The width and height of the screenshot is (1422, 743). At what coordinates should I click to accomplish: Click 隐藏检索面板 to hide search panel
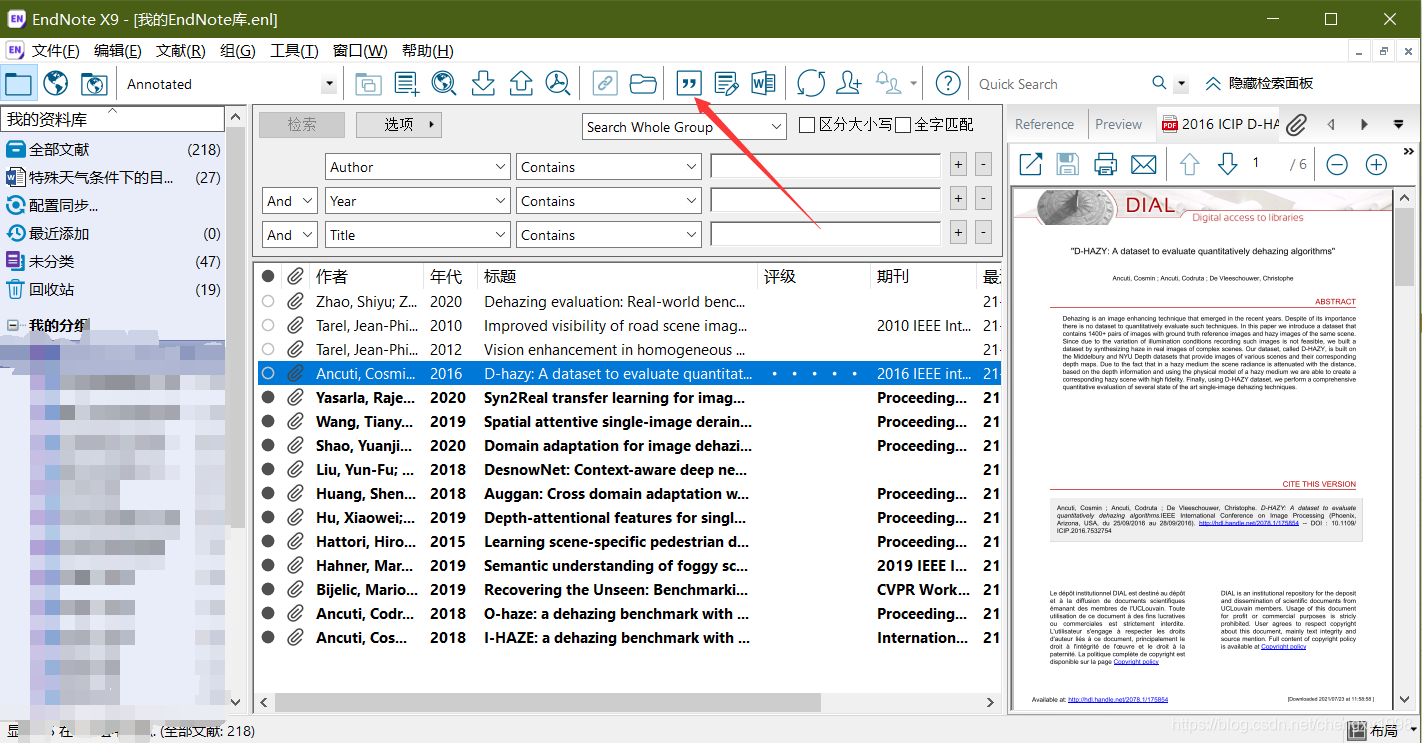[1260, 84]
